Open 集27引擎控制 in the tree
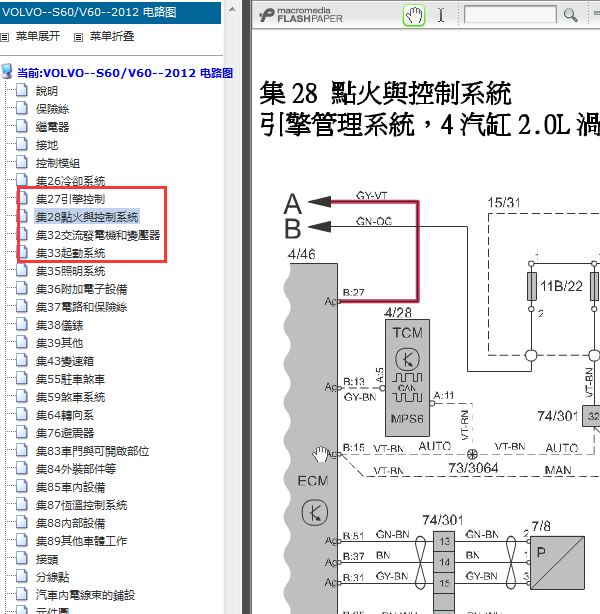This screenshot has width=600, height=614. click(70, 199)
